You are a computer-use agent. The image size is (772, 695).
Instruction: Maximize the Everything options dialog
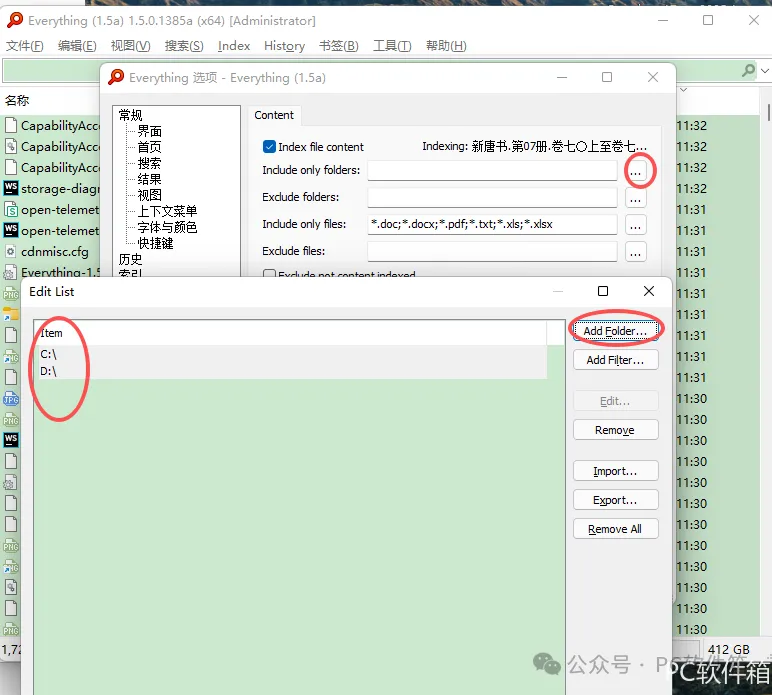(x=607, y=77)
